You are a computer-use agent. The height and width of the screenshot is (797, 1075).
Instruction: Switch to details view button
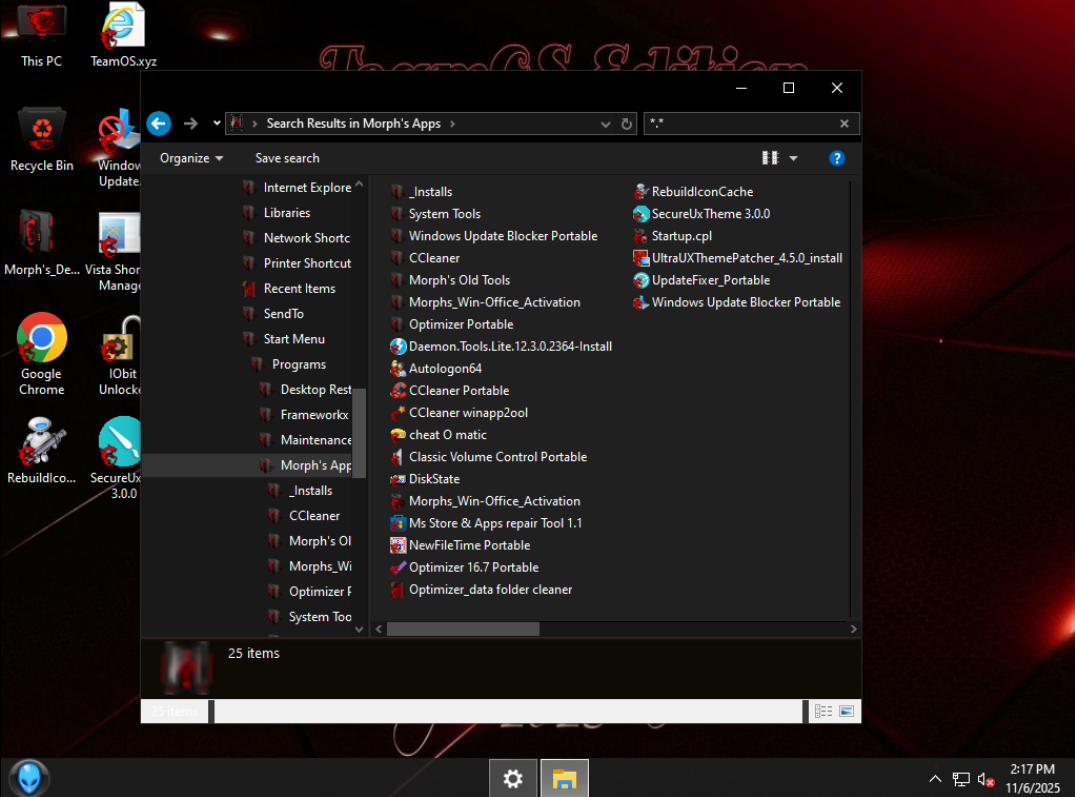[823, 711]
